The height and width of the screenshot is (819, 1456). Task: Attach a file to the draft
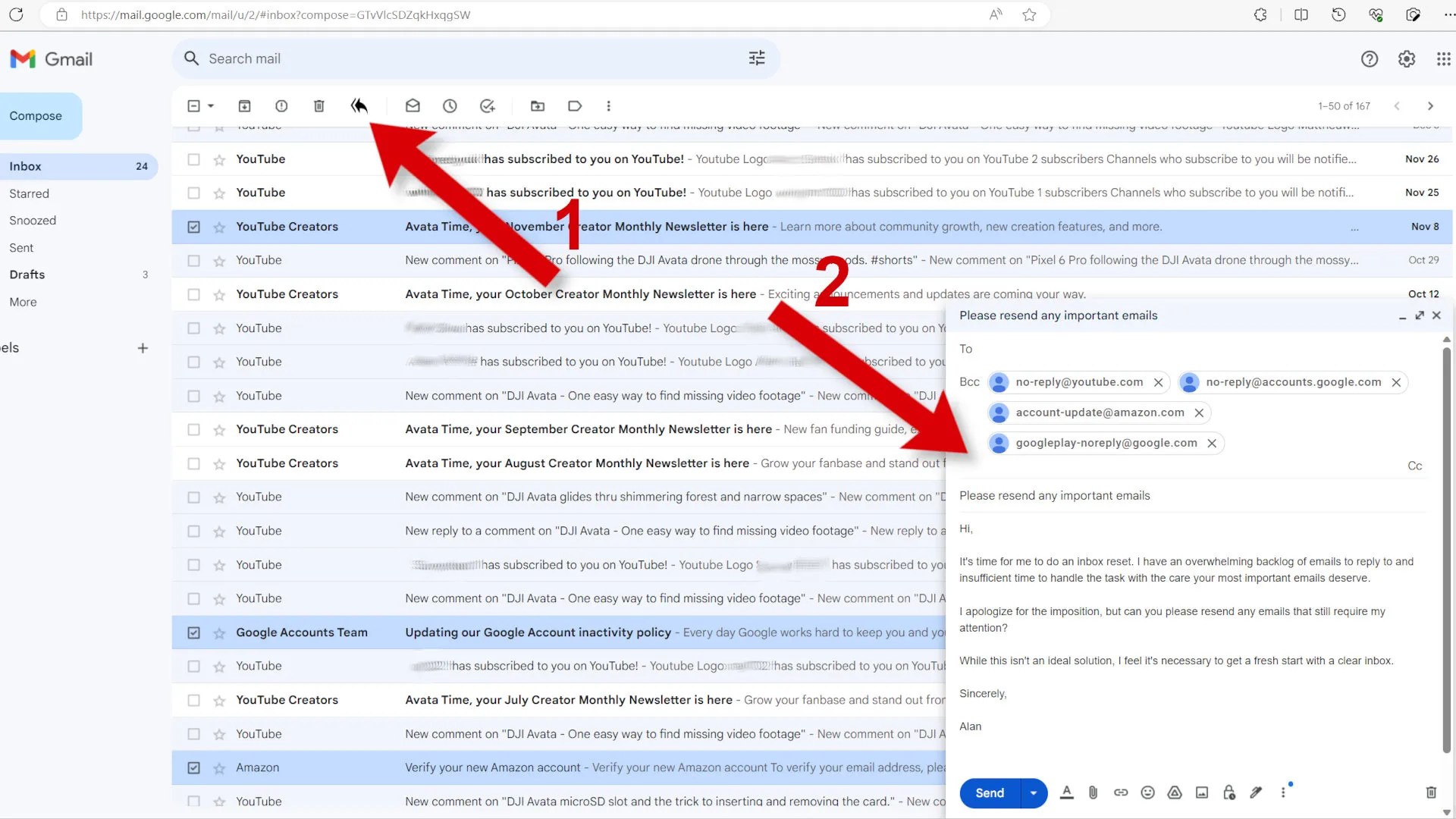1094,792
